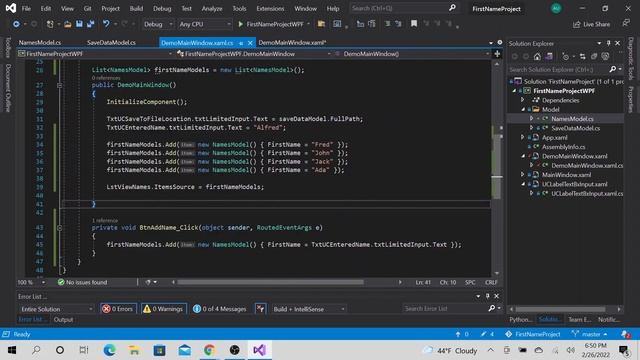Click the Pending Changes Filter clock icon

565,56
